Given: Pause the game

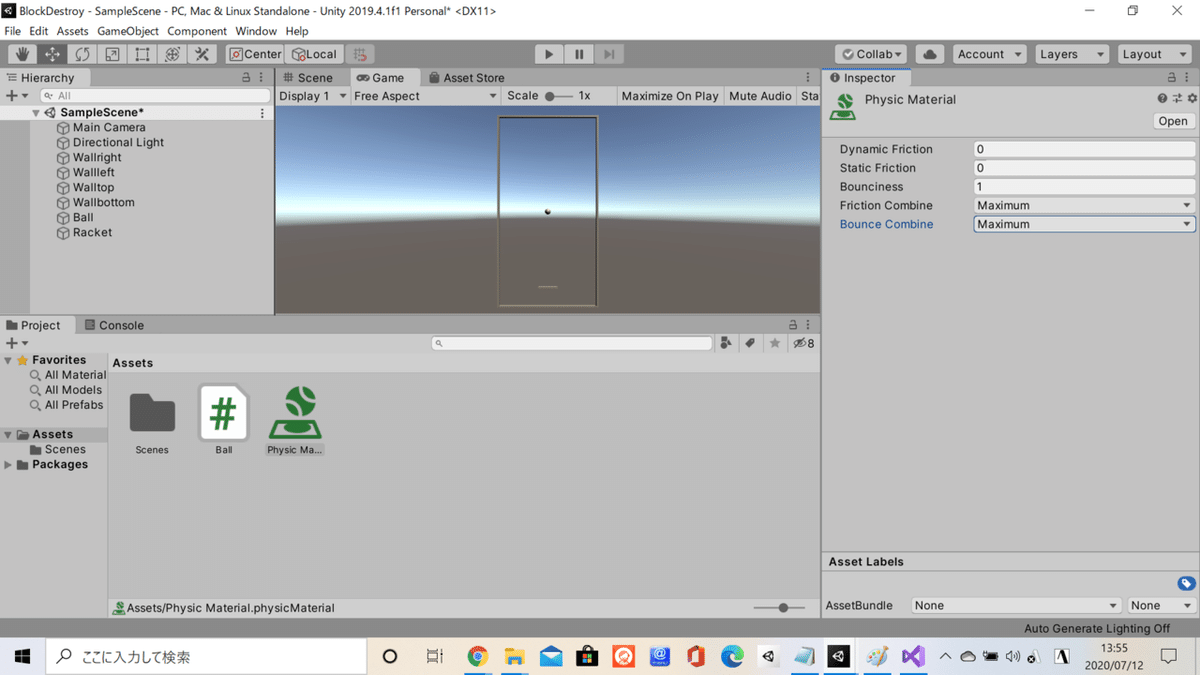Looking at the screenshot, I should 578,54.
